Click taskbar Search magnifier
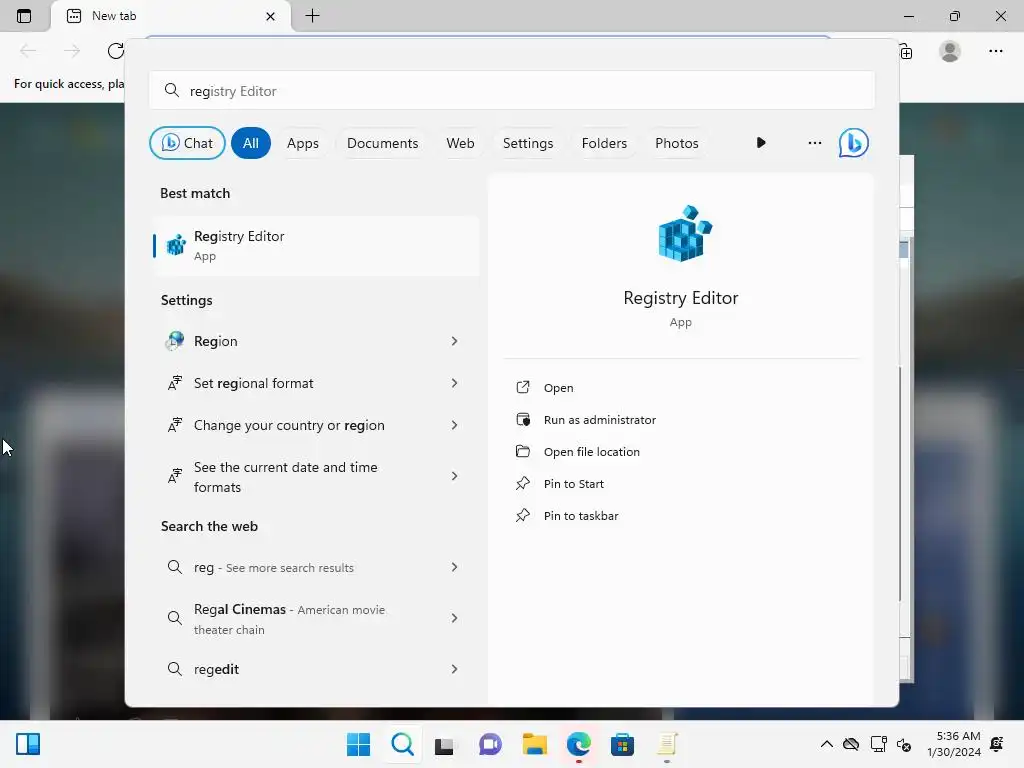The height and width of the screenshot is (768, 1024). (402, 744)
